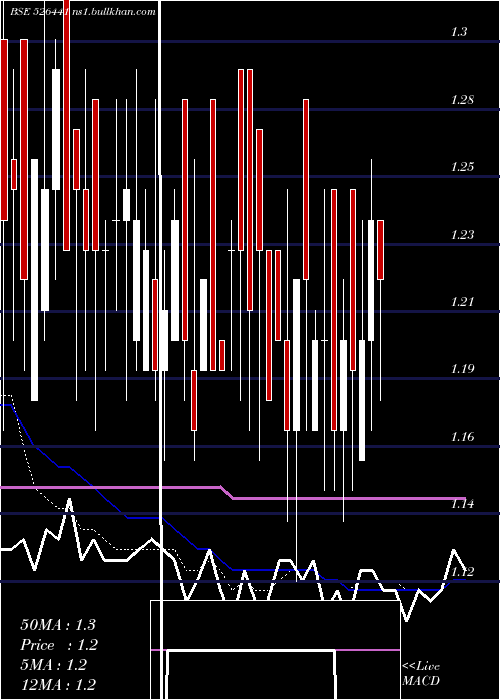Click the 1.28 price axis label

[x=462, y=100]
